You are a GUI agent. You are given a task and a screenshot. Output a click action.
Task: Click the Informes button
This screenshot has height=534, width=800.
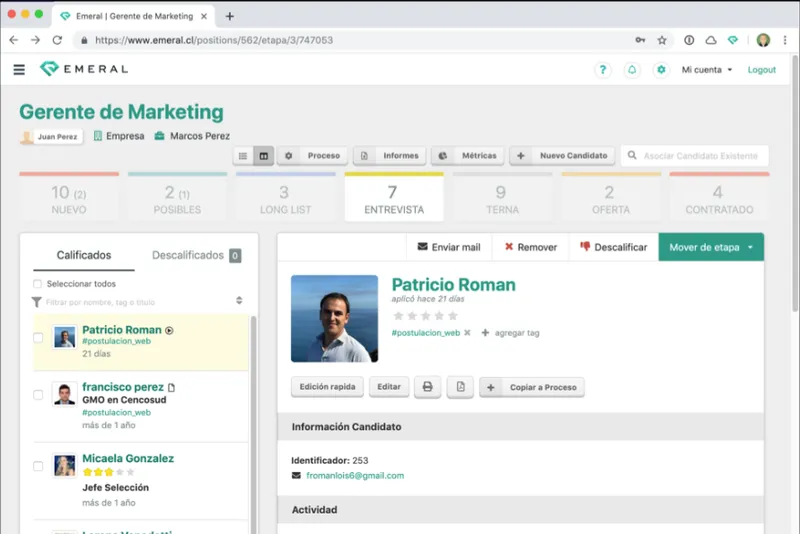point(390,156)
